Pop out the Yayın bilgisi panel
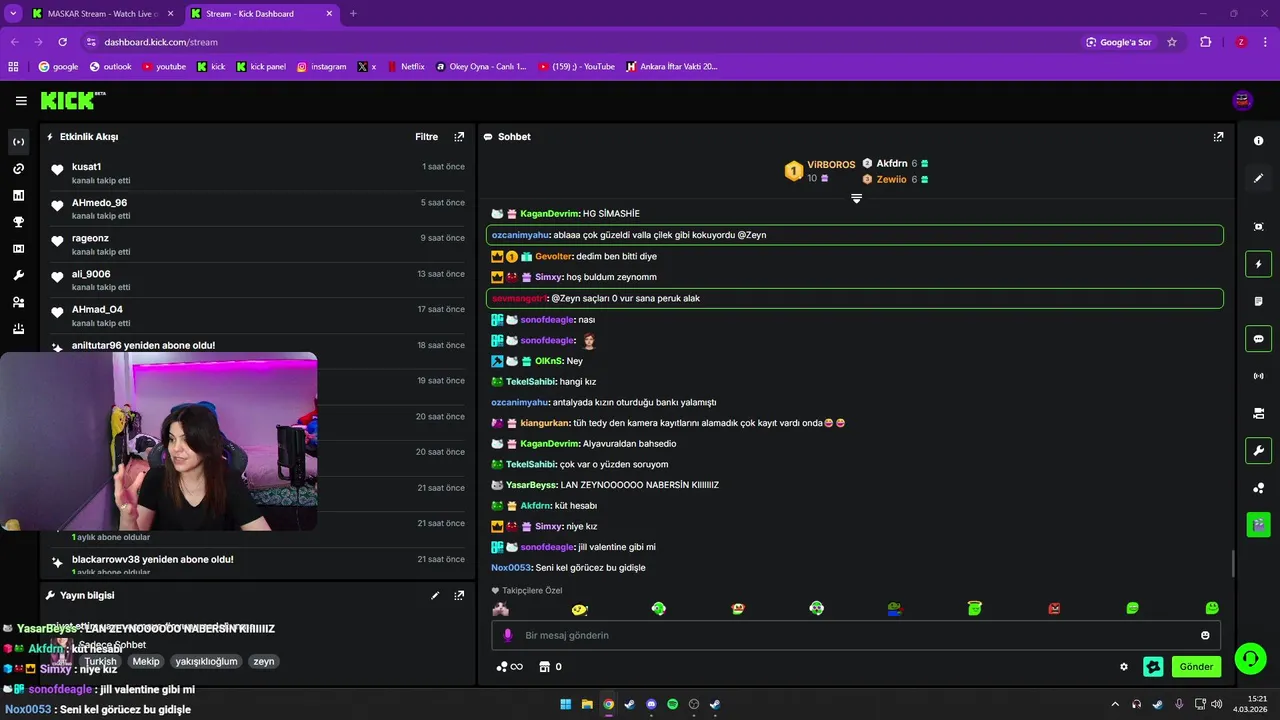Image resolution: width=1280 pixels, height=720 pixels. coord(459,595)
